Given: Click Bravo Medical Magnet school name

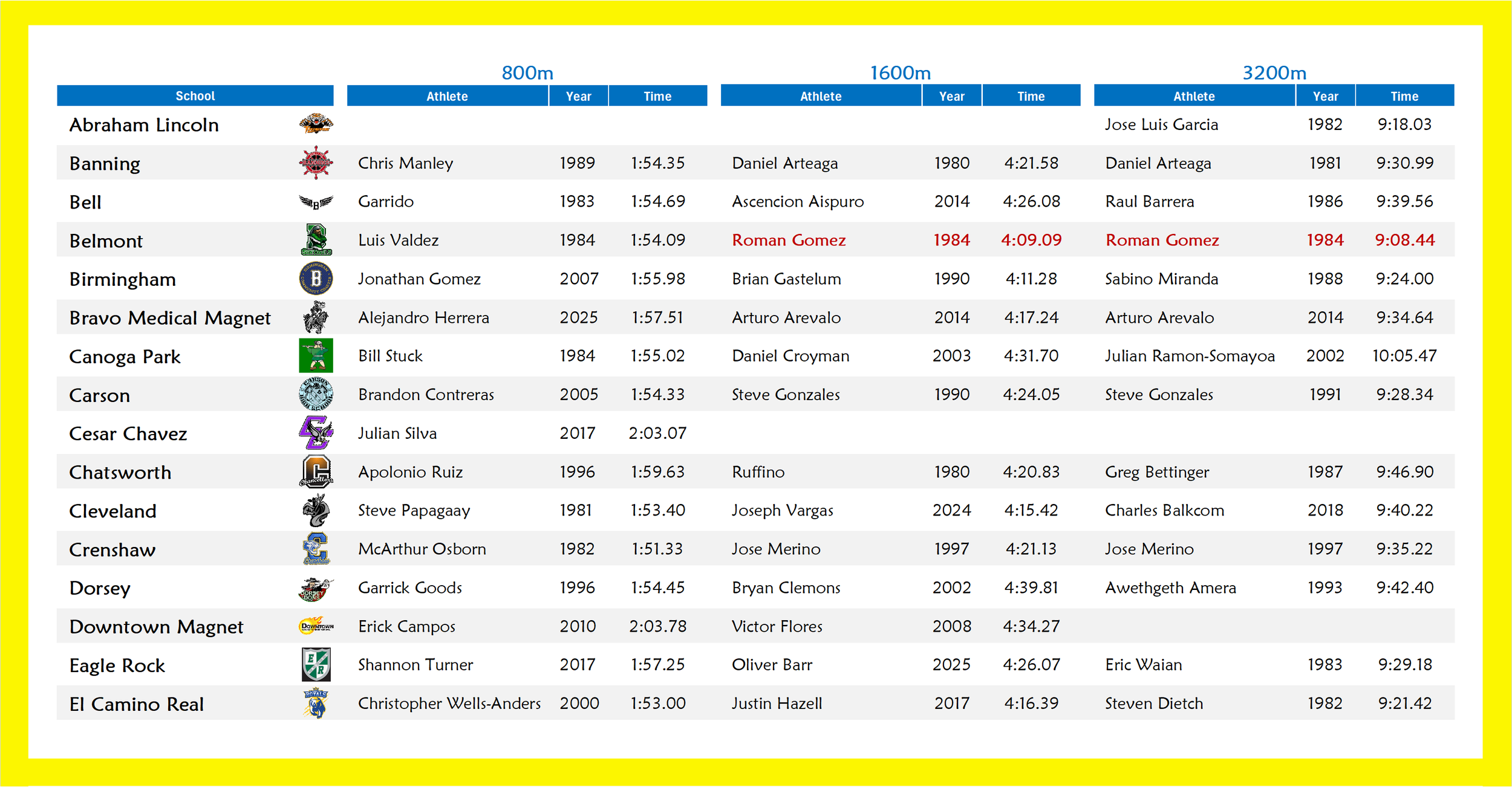Looking at the screenshot, I should (170, 318).
